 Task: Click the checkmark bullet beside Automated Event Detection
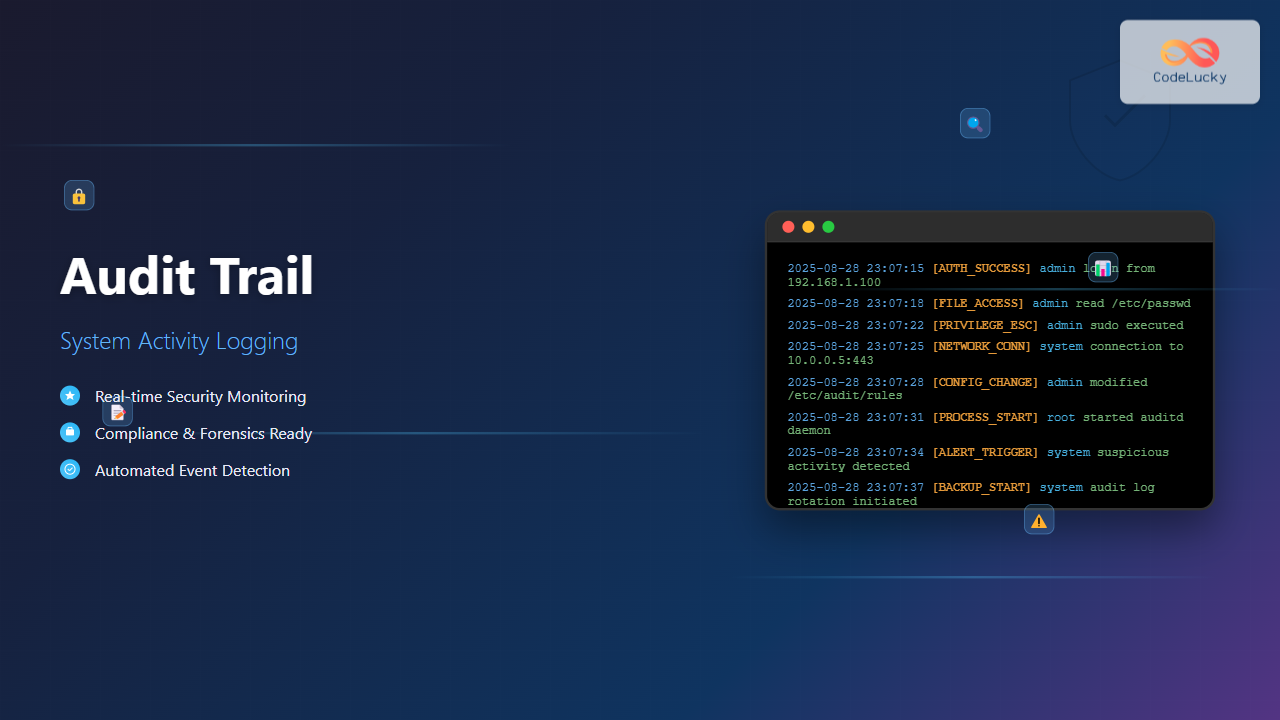coord(70,469)
